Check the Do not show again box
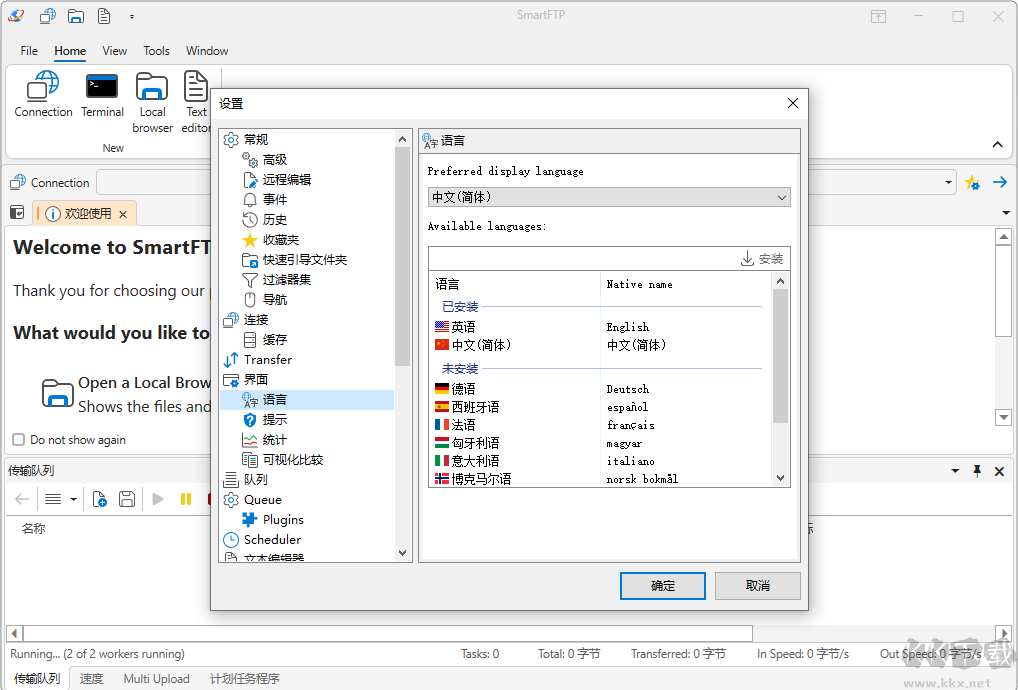Screen dimensions: 1018x690 tap(19, 439)
